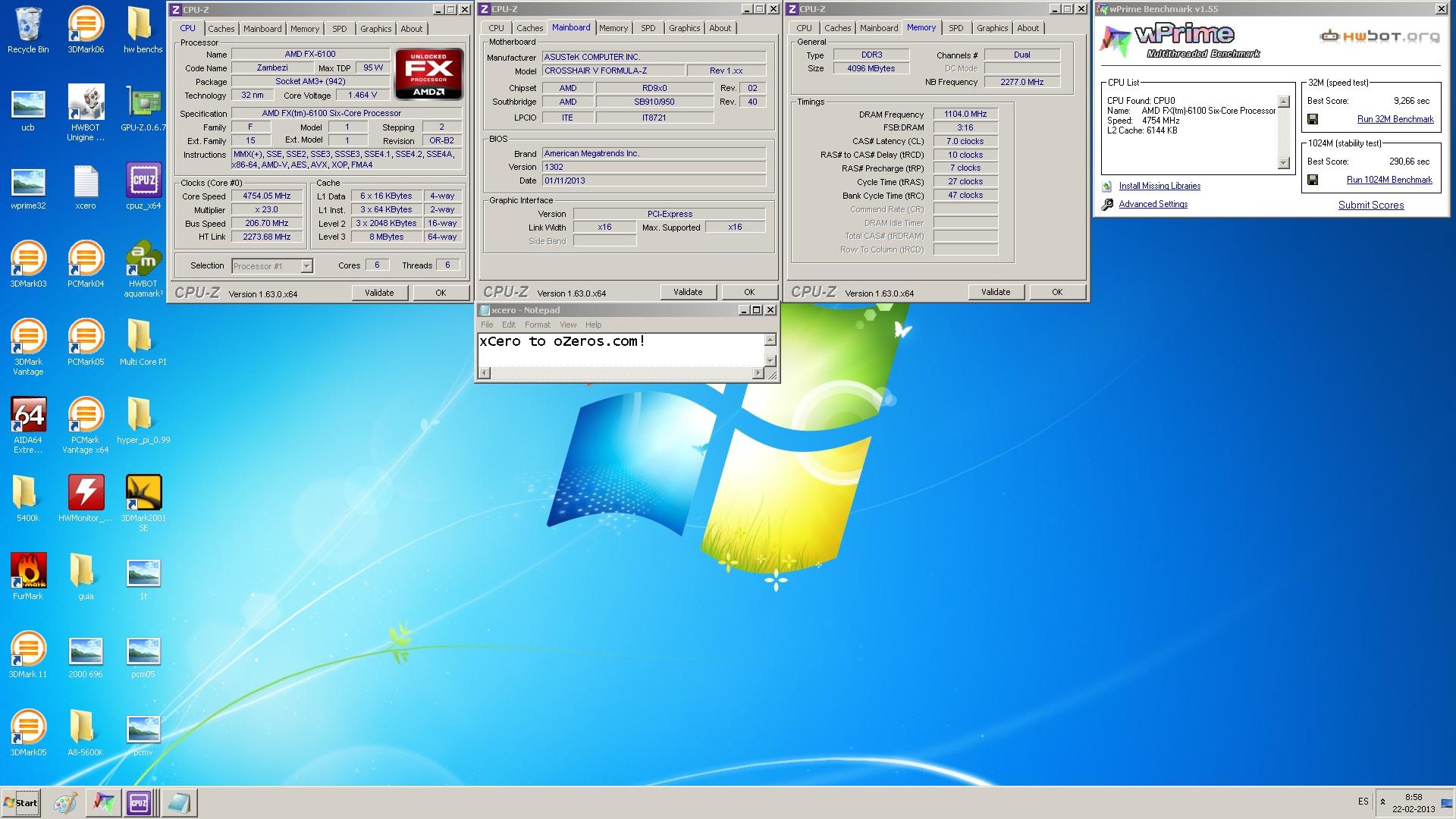Launch PCMark04 desktop shortcut

[86, 265]
